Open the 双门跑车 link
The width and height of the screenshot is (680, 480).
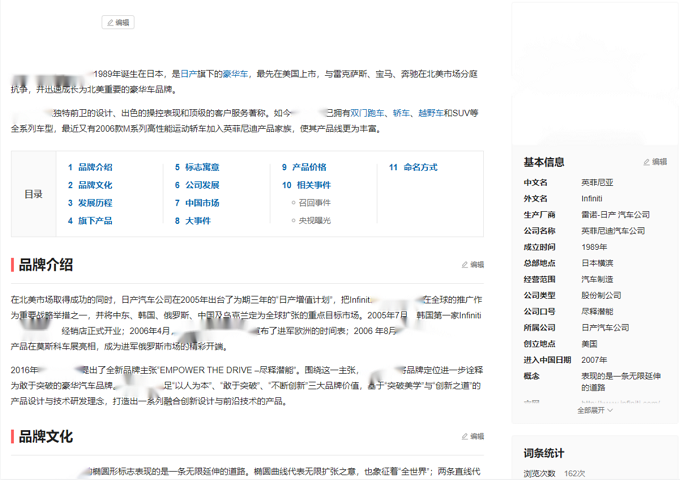pyautogui.click(x=367, y=113)
